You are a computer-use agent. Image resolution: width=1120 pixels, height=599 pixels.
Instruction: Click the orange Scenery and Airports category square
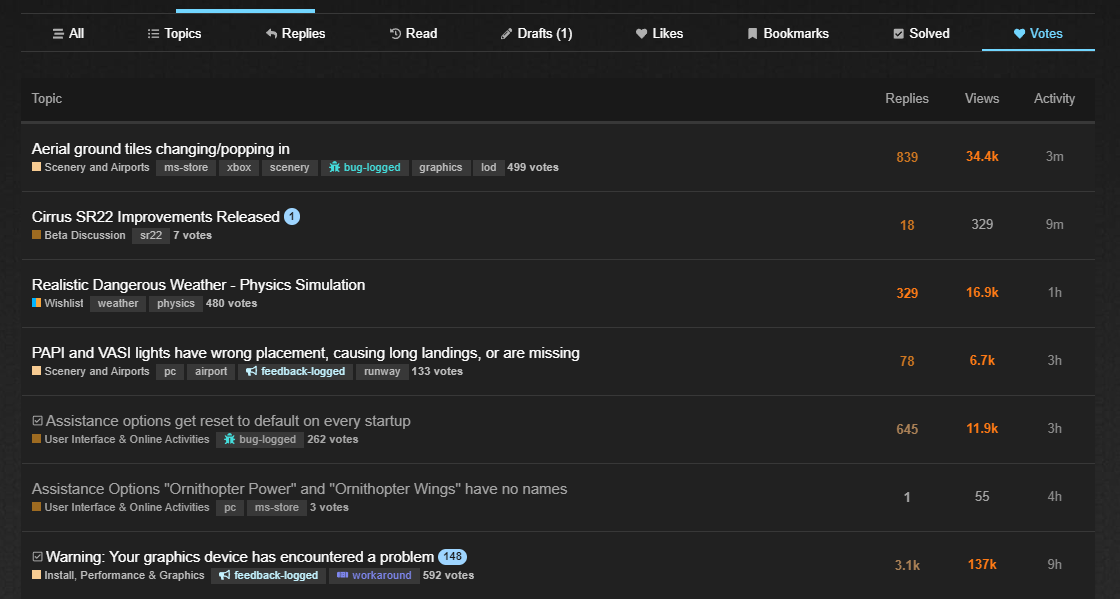point(37,167)
